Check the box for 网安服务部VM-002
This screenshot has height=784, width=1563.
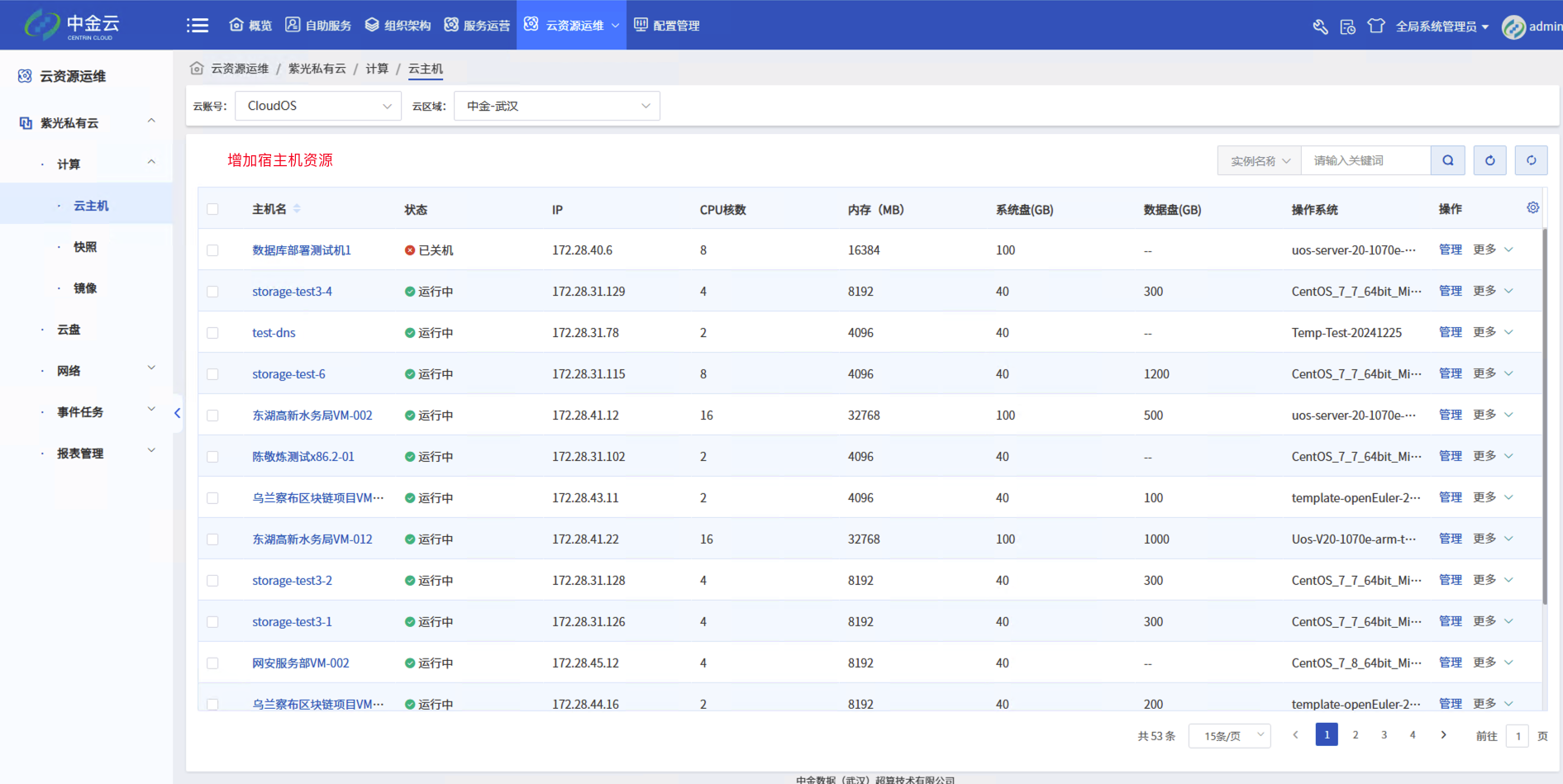[x=212, y=663]
